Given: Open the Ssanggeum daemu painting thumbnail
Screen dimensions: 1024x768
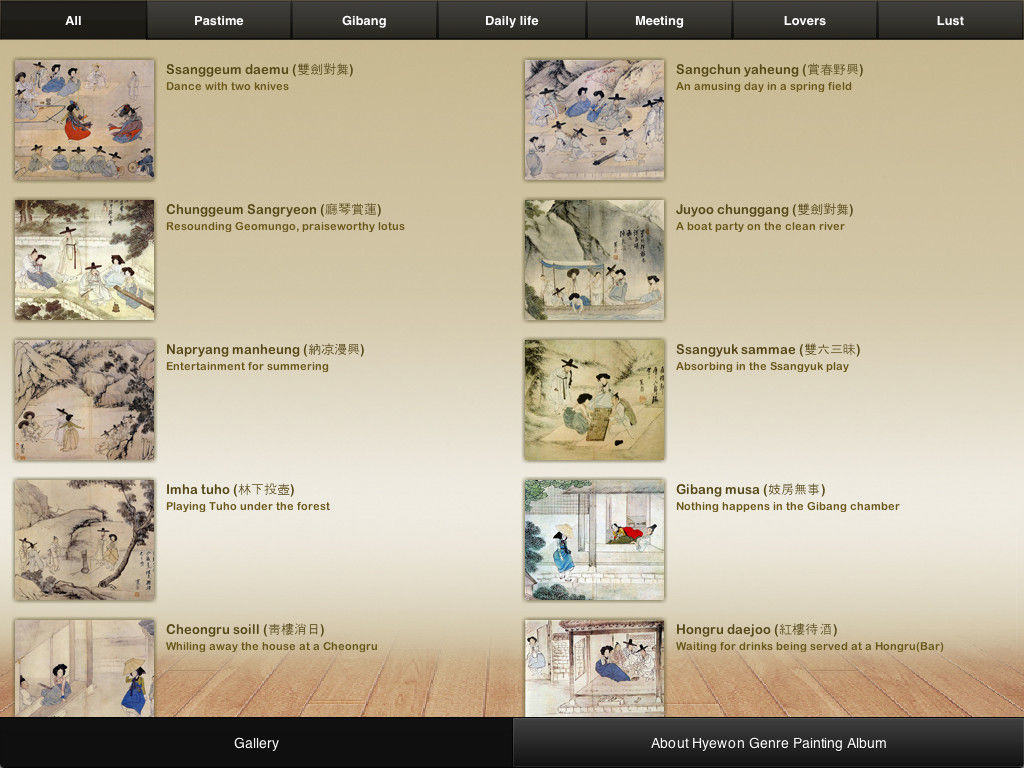Looking at the screenshot, I should point(84,120).
